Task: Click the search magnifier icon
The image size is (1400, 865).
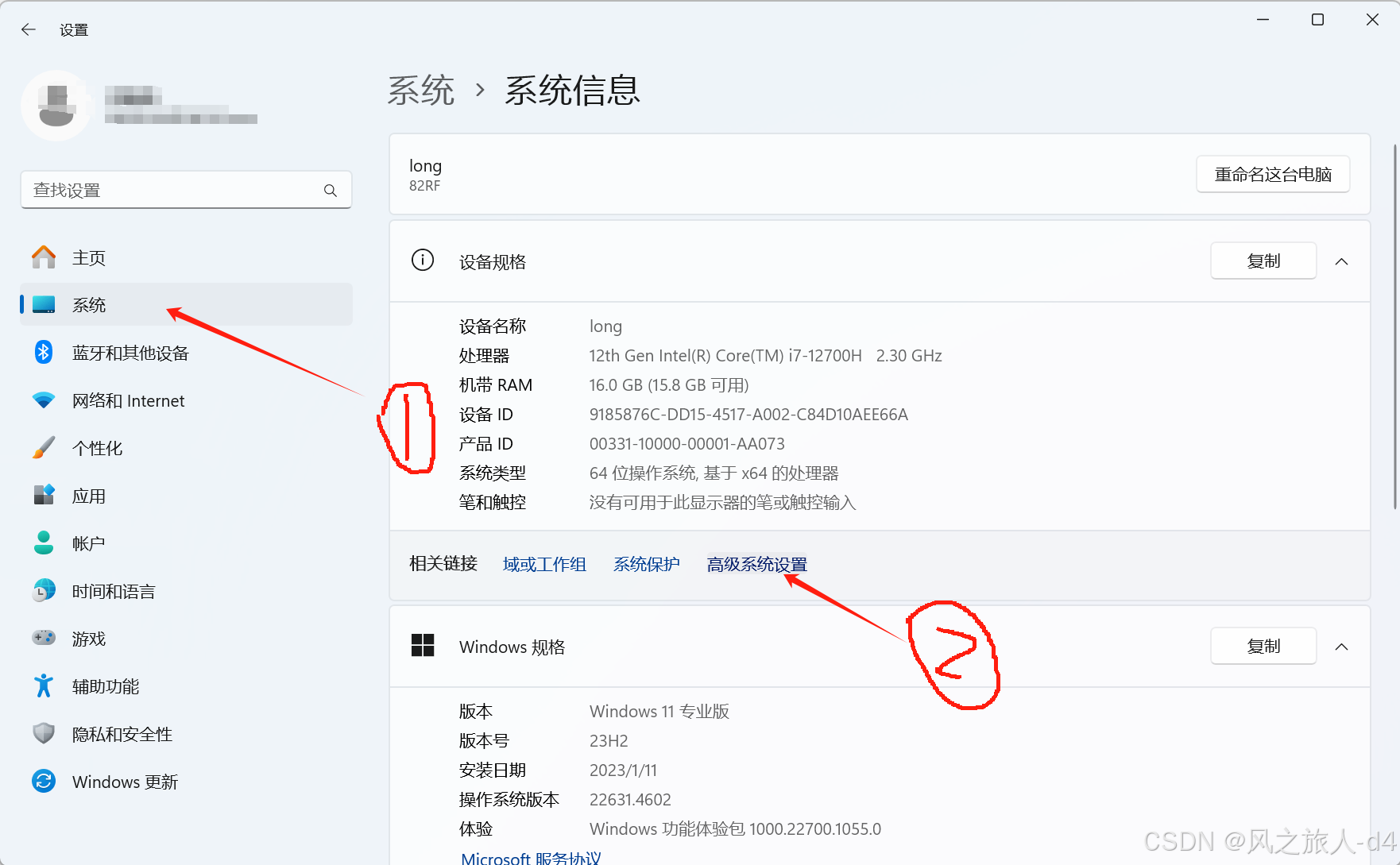Action: click(x=331, y=191)
